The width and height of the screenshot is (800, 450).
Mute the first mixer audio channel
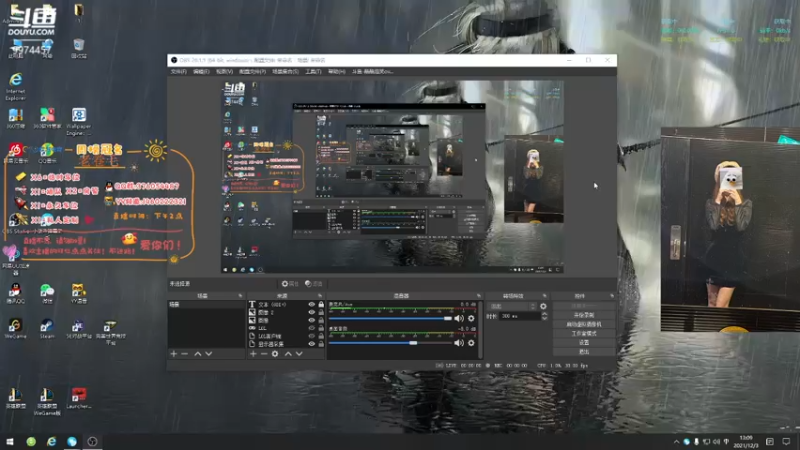(x=459, y=318)
